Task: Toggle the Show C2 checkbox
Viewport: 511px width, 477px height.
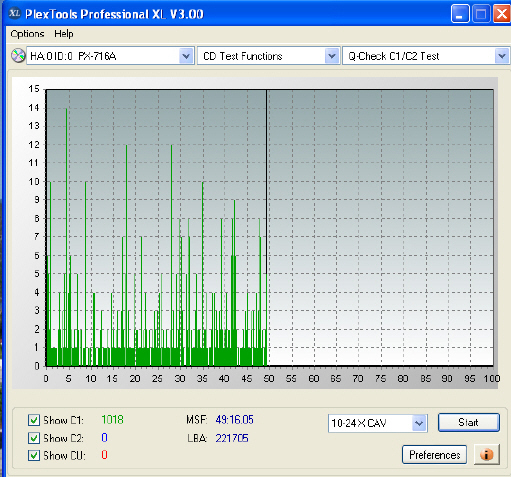Action: (x=34, y=438)
